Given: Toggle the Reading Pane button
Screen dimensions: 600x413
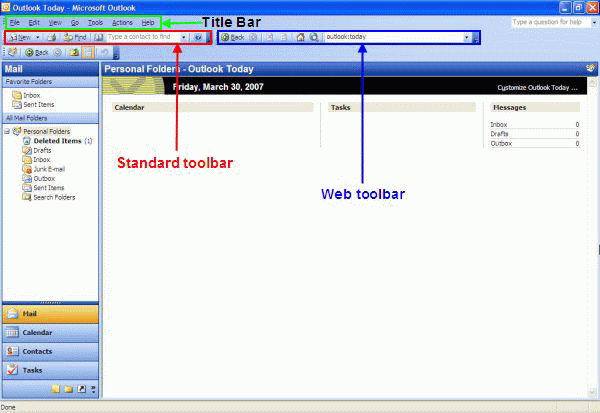Looking at the screenshot, I should (88, 52).
